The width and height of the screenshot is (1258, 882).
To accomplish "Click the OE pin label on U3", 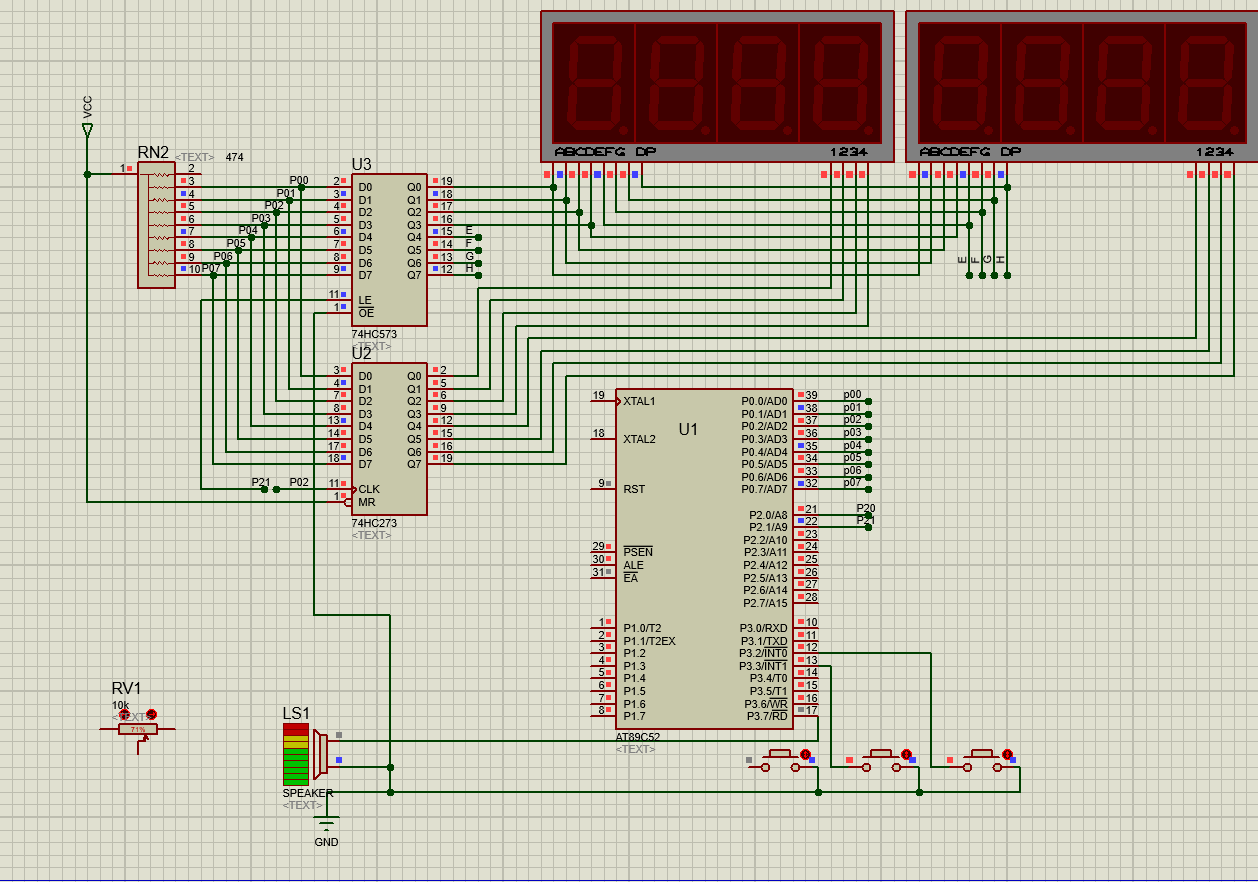I will pyautogui.click(x=366, y=313).
